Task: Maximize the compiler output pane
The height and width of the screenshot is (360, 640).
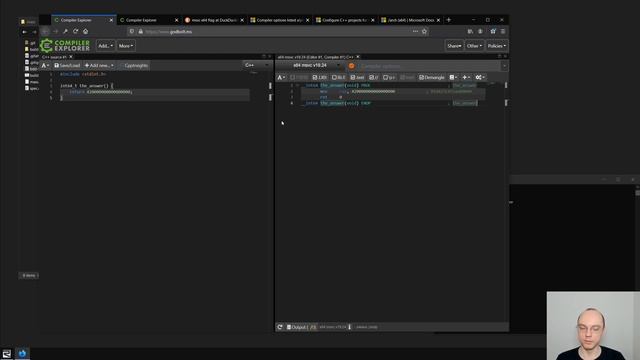Action: click(x=499, y=56)
